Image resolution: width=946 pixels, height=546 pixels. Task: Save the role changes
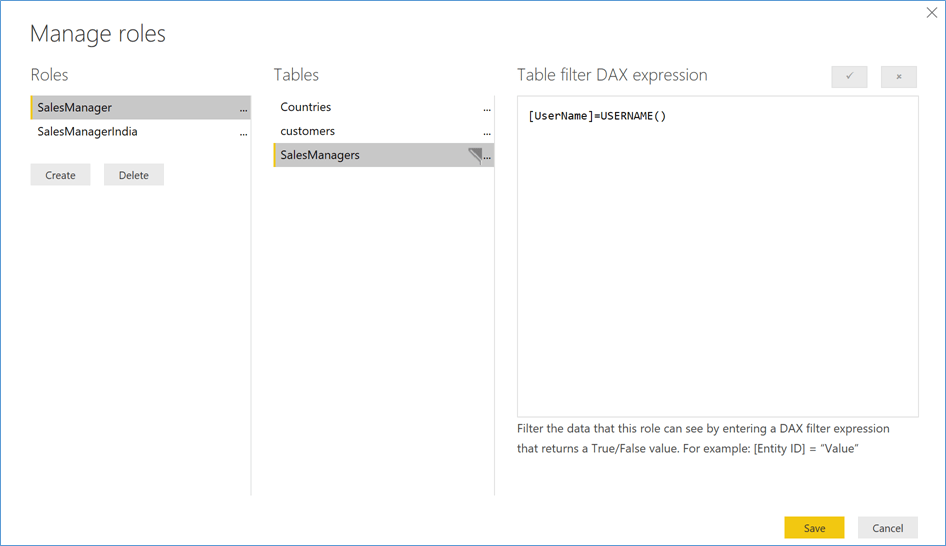814,528
